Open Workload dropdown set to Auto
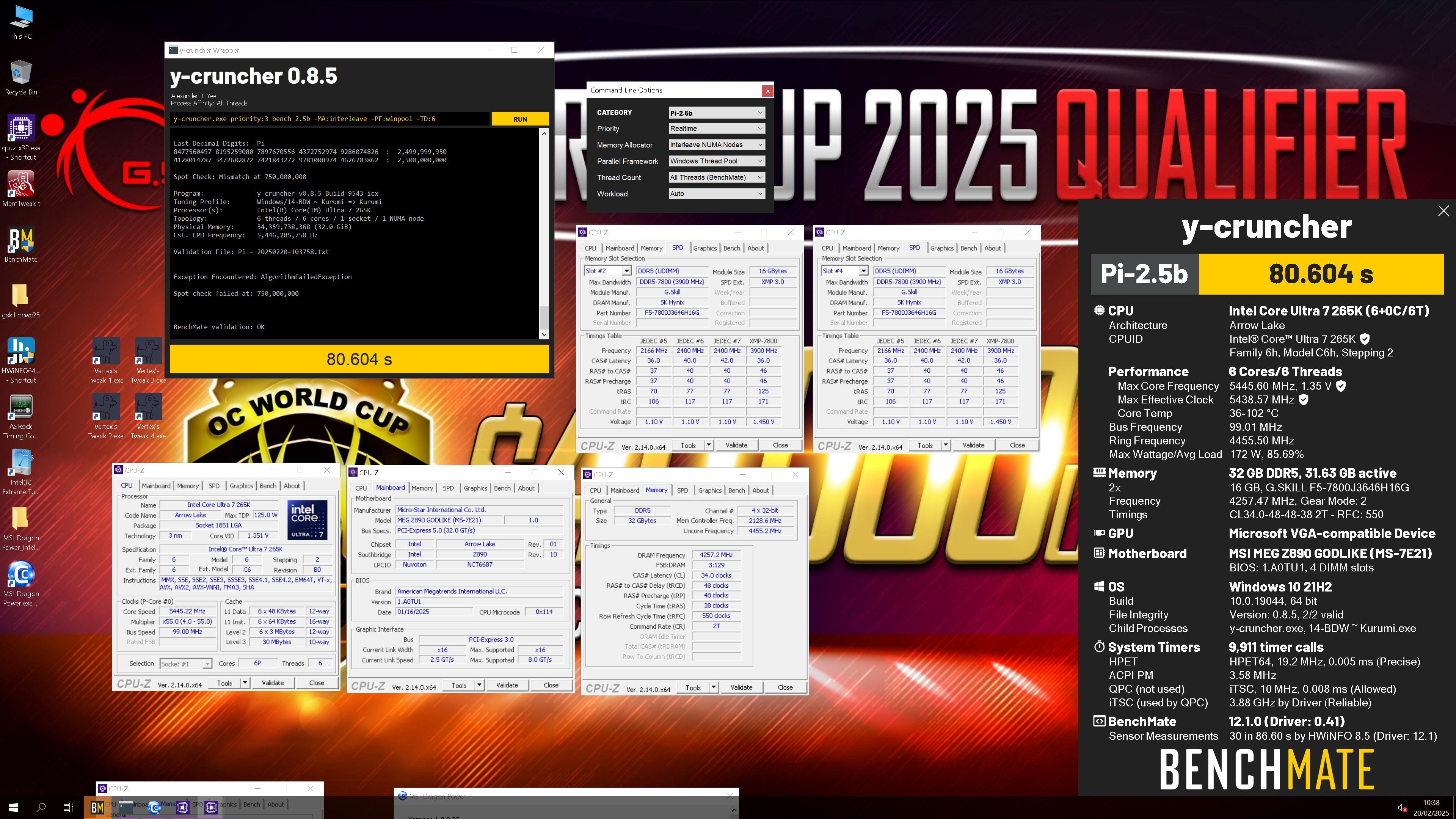This screenshot has width=1456, height=819. 716,194
